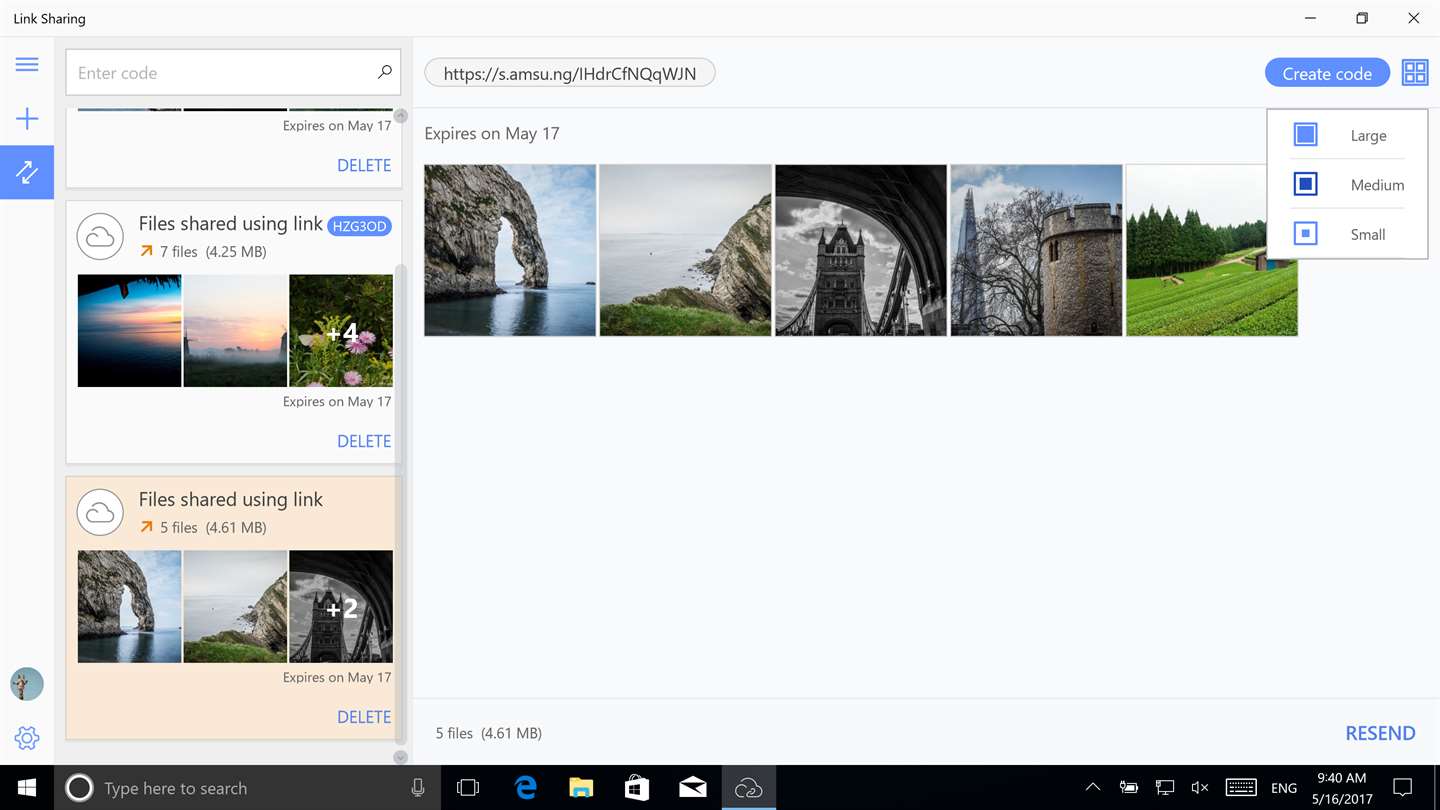The width and height of the screenshot is (1440, 810).
Task: Choose Small thumbnail size
Action: click(x=1347, y=234)
